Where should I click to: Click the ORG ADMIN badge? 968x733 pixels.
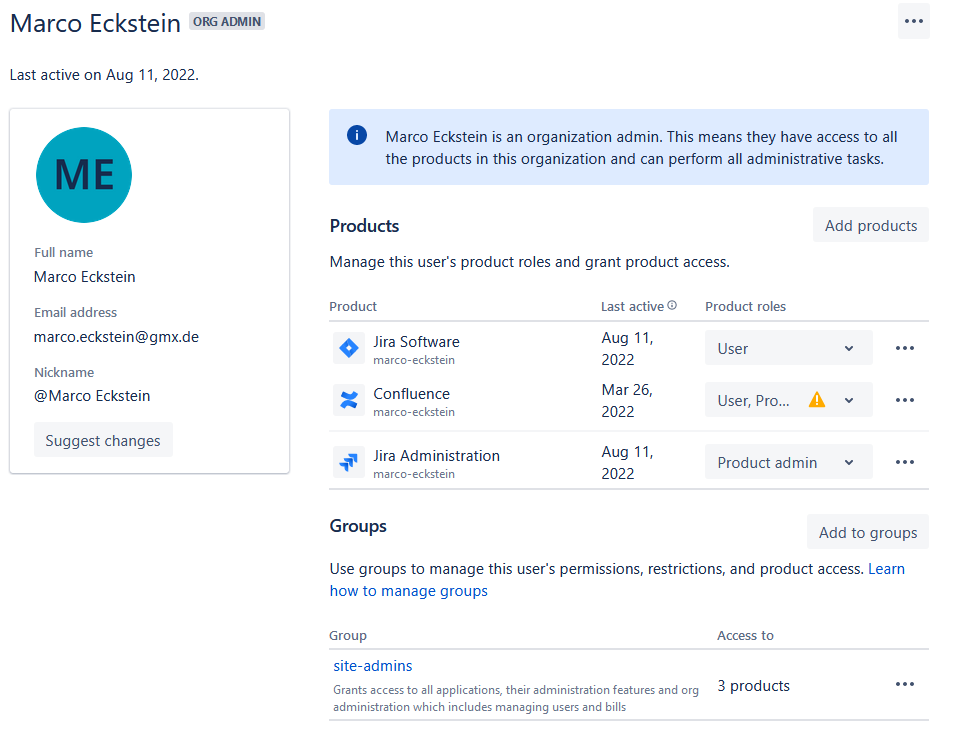tap(226, 20)
